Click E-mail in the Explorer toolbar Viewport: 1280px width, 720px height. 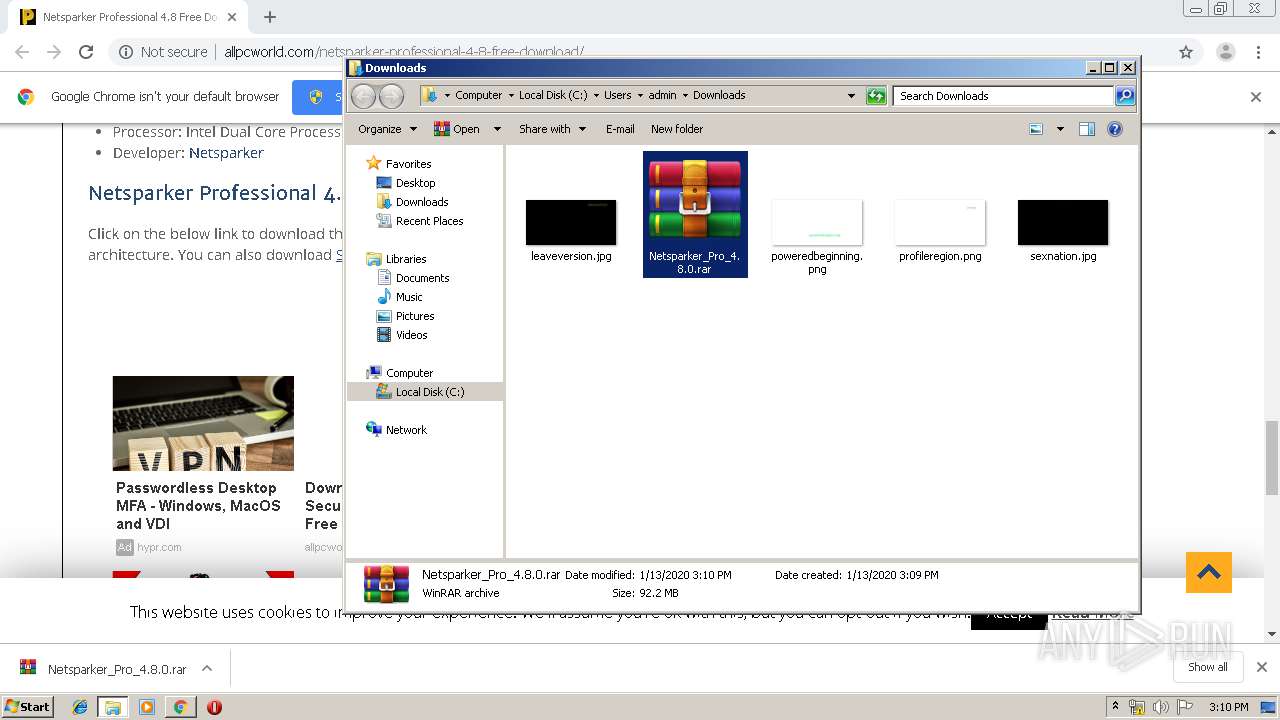(620, 129)
